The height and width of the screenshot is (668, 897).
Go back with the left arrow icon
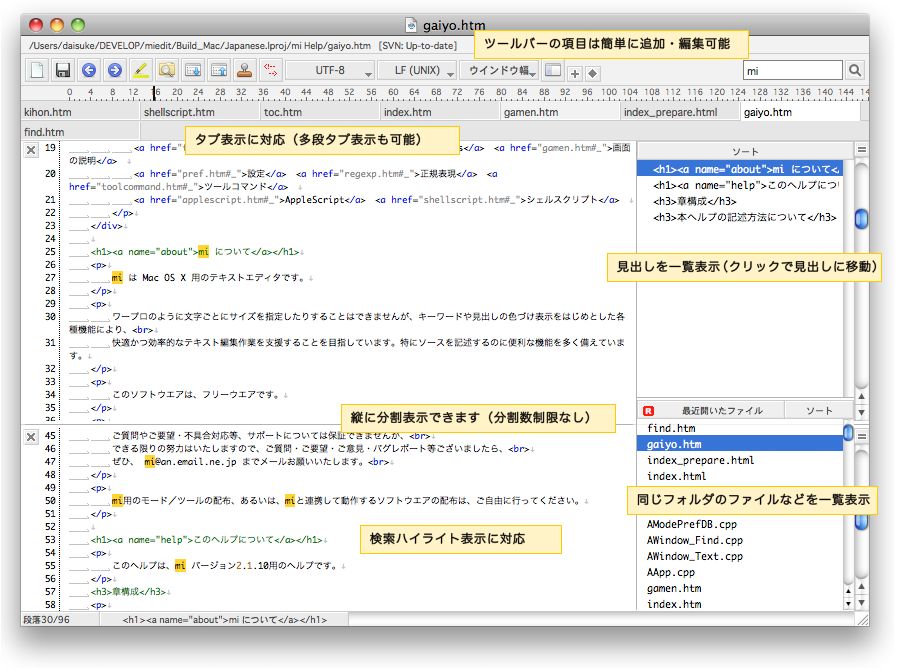click(x=89, y=71)
